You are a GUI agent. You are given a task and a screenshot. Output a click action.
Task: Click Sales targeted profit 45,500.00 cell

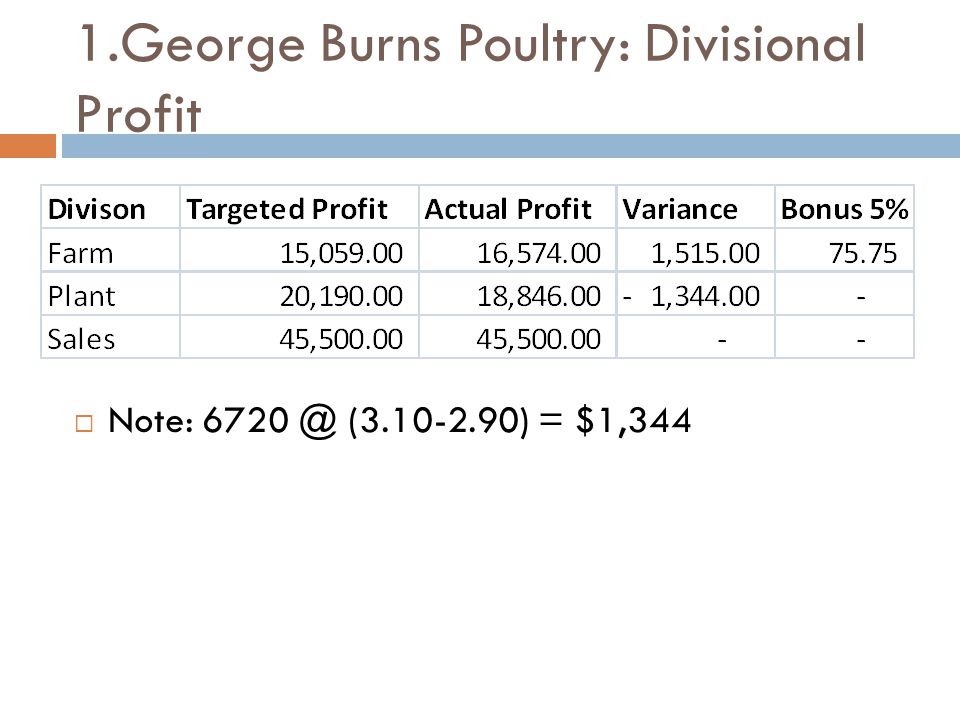299,337
